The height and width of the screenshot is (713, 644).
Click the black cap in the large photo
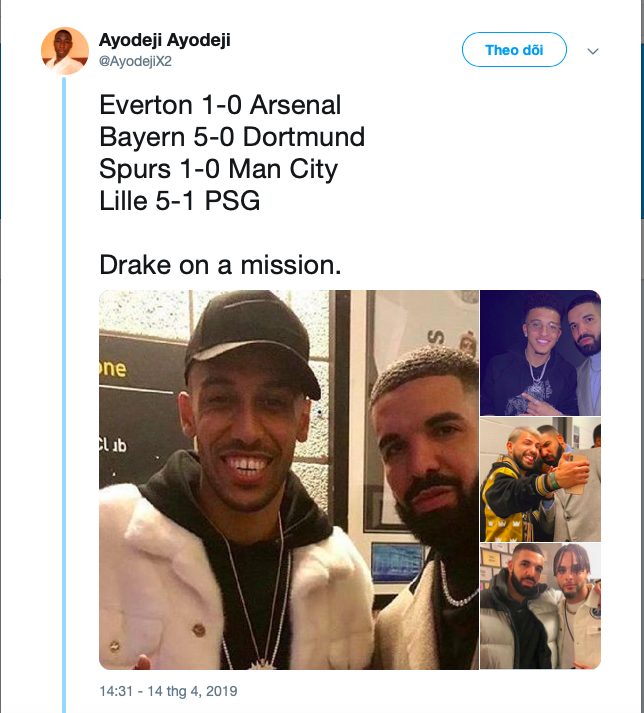(250, 345)
